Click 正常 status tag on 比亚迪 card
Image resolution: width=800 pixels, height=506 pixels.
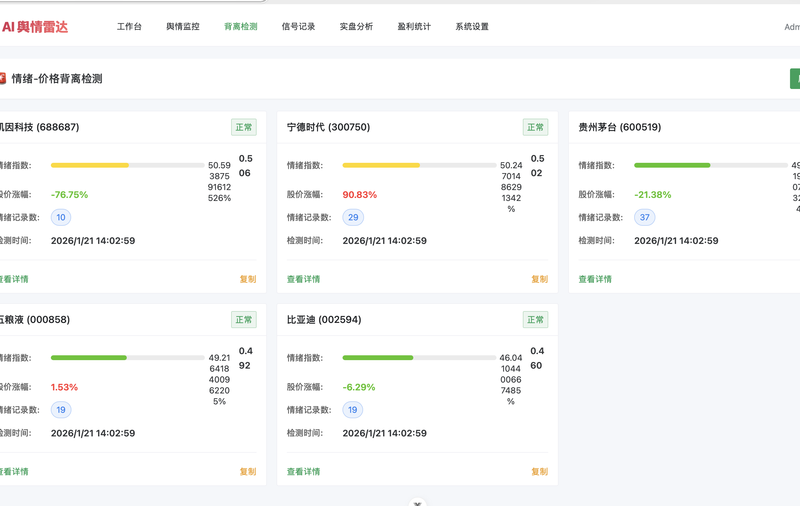coord(535,320)
